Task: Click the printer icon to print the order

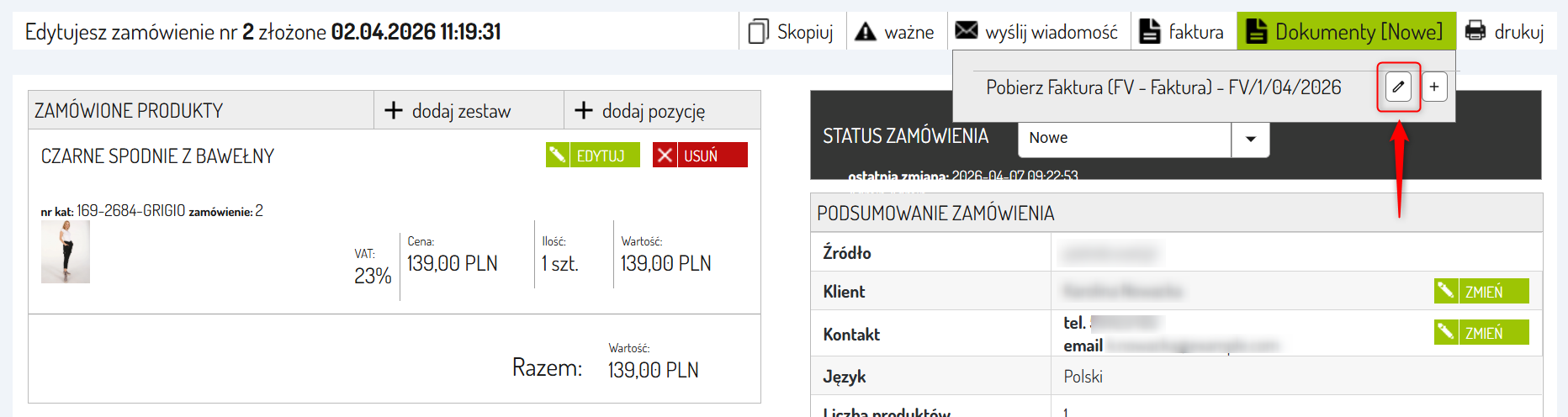Action: 1475,32
